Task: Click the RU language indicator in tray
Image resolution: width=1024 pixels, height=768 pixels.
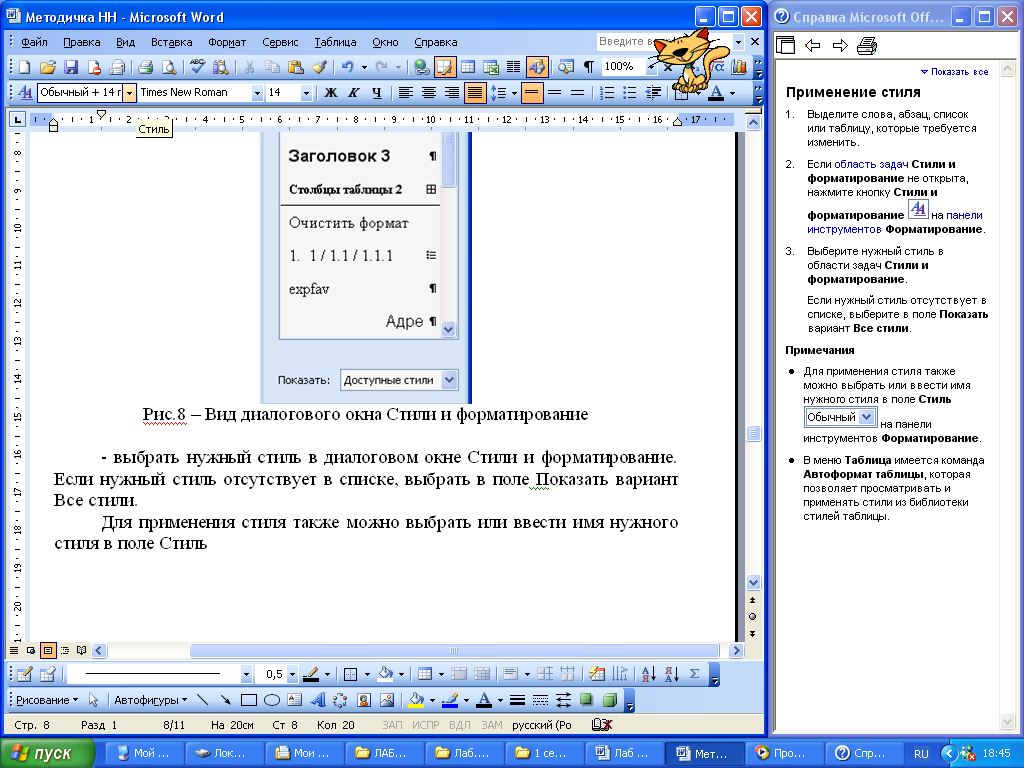Action: coord(921,754)
